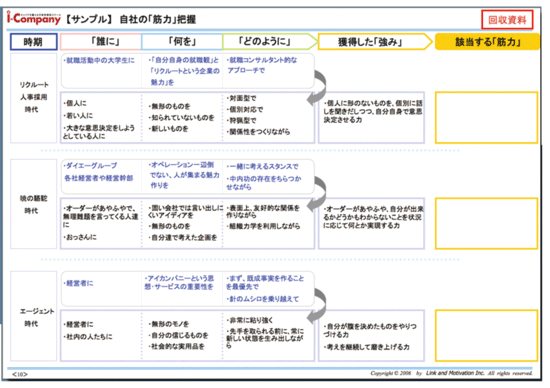This screenshot has width=550, height=388.
Task: Select the リクルート人事採用時代 period cell
Action: tap(33, 98)
